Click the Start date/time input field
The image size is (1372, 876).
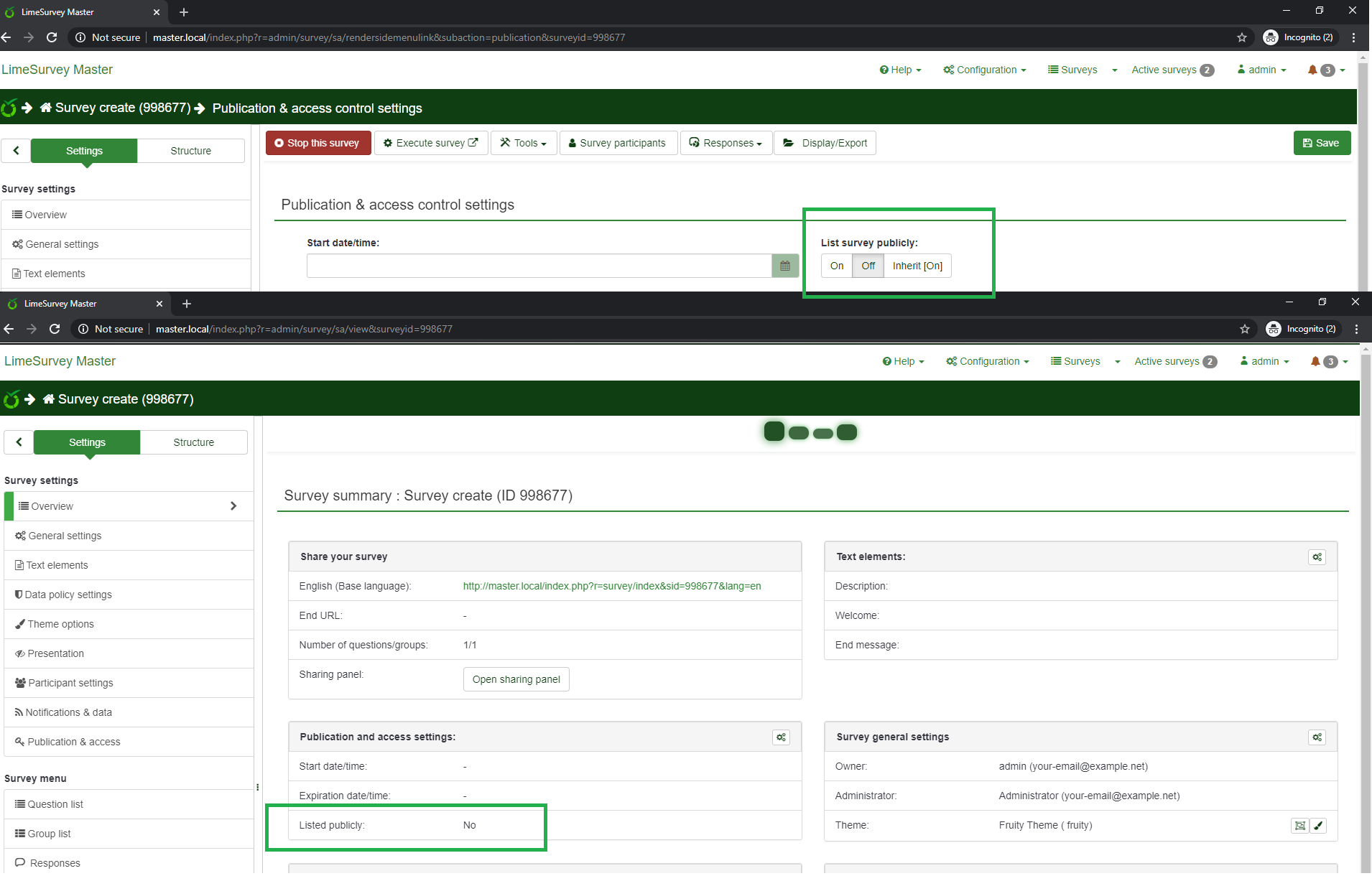click(539, 266)
